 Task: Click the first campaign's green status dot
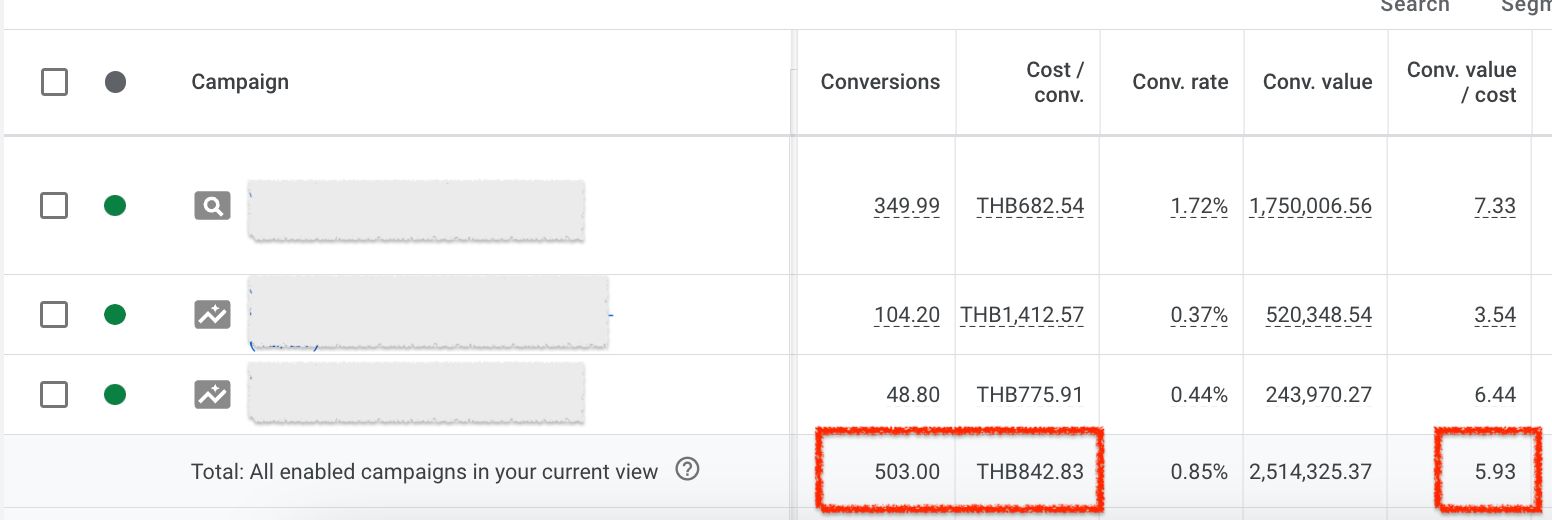[115, 206]
